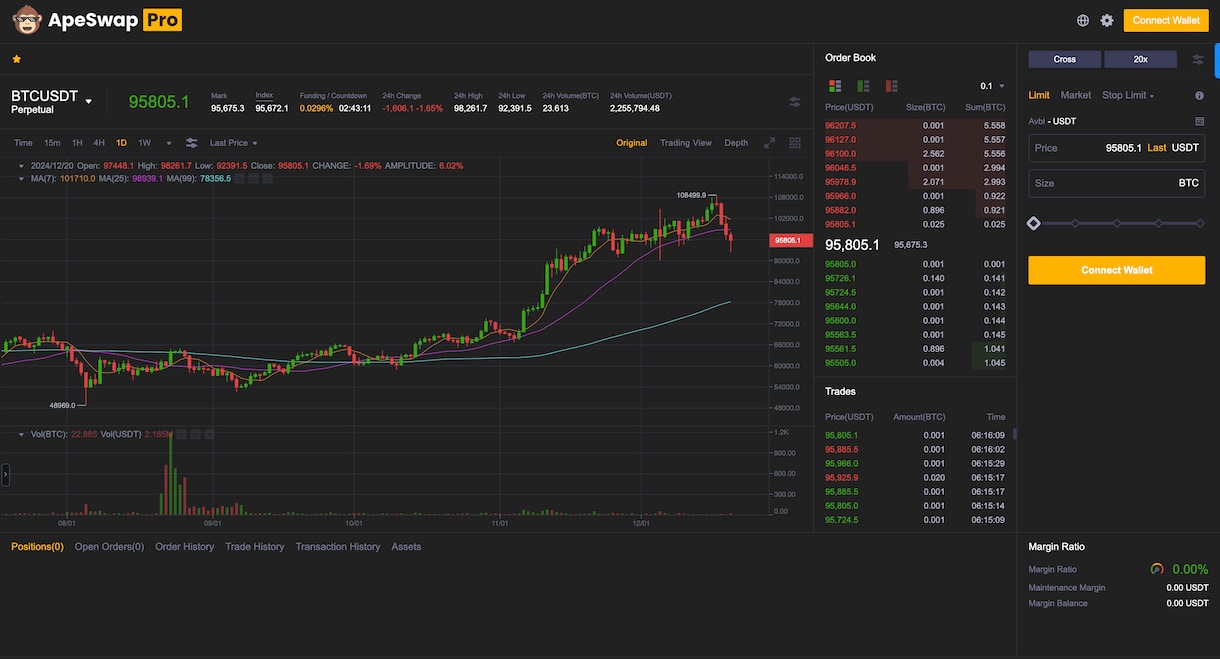Show asks-only order book view
This screenshot has height=659, width=1220.
click(891, 86)
